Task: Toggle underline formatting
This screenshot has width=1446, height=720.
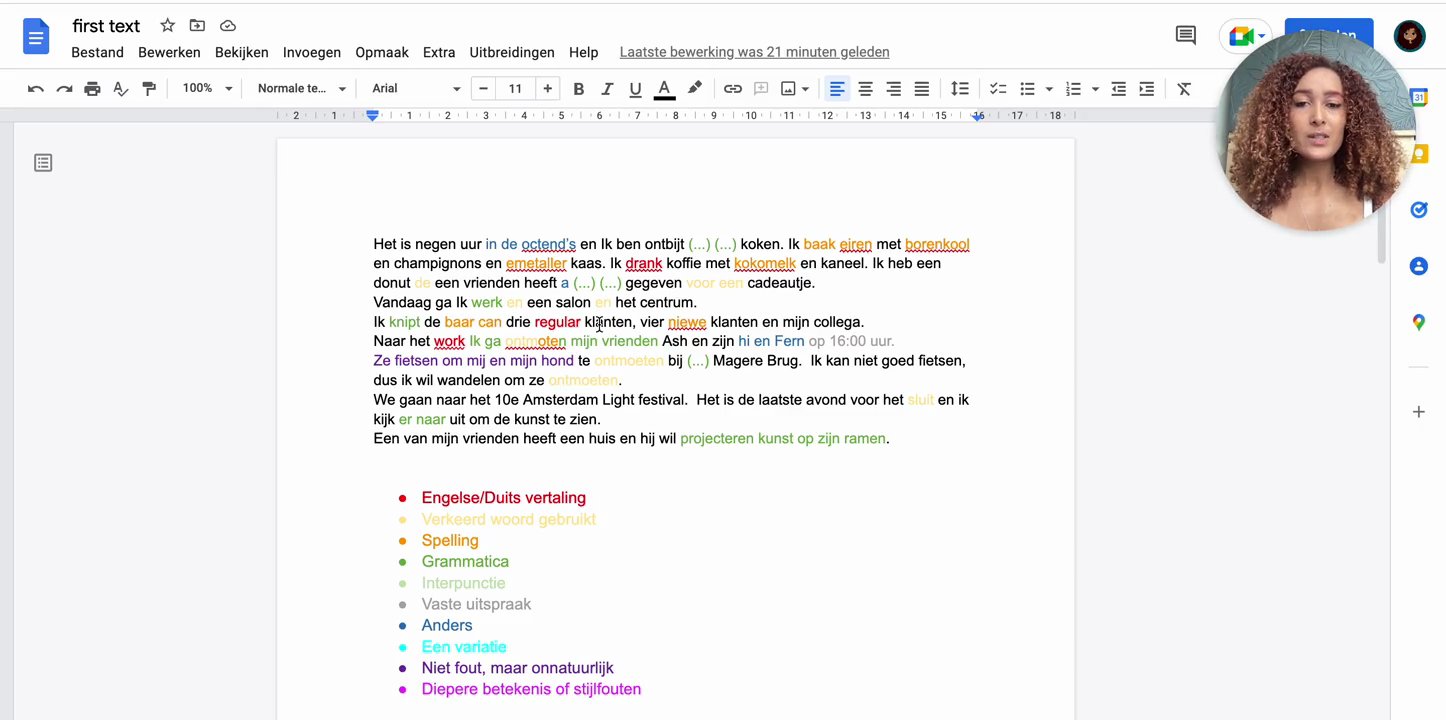Action: point(635,88)
